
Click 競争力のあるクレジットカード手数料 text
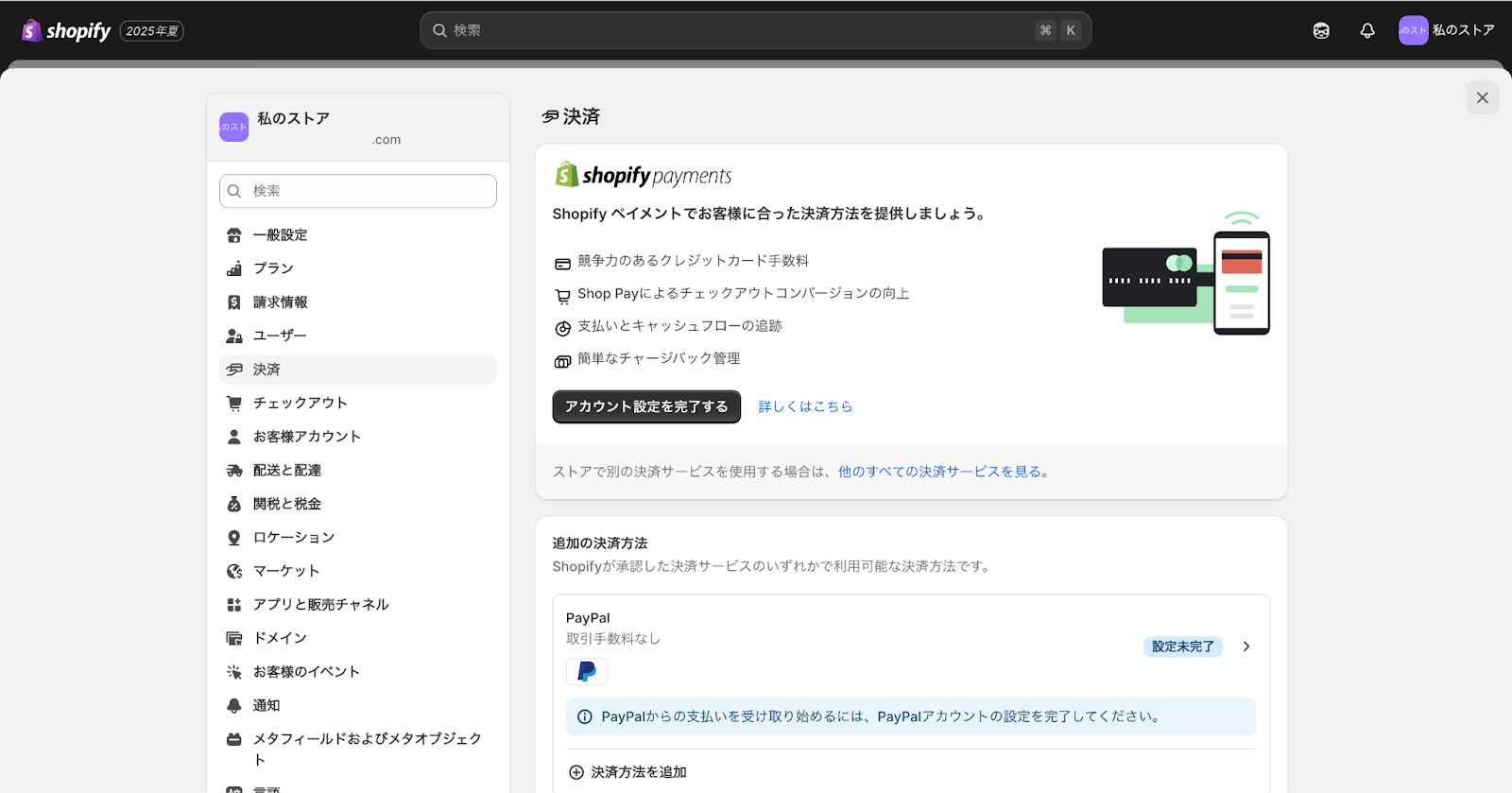pyautogui.click(x=693, y=261)
